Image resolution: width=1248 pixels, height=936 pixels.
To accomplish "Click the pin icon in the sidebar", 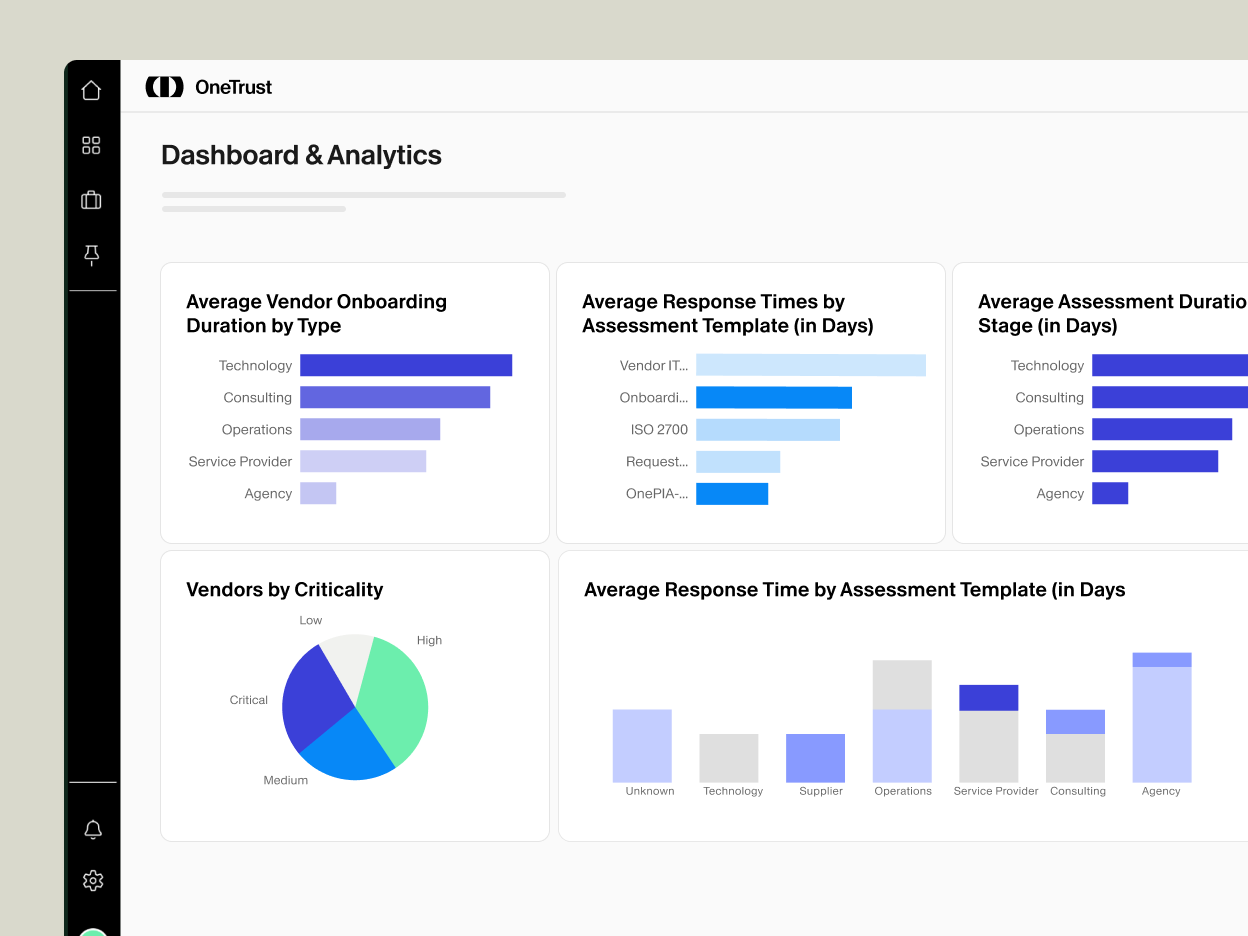I will (x=92, y=255).
